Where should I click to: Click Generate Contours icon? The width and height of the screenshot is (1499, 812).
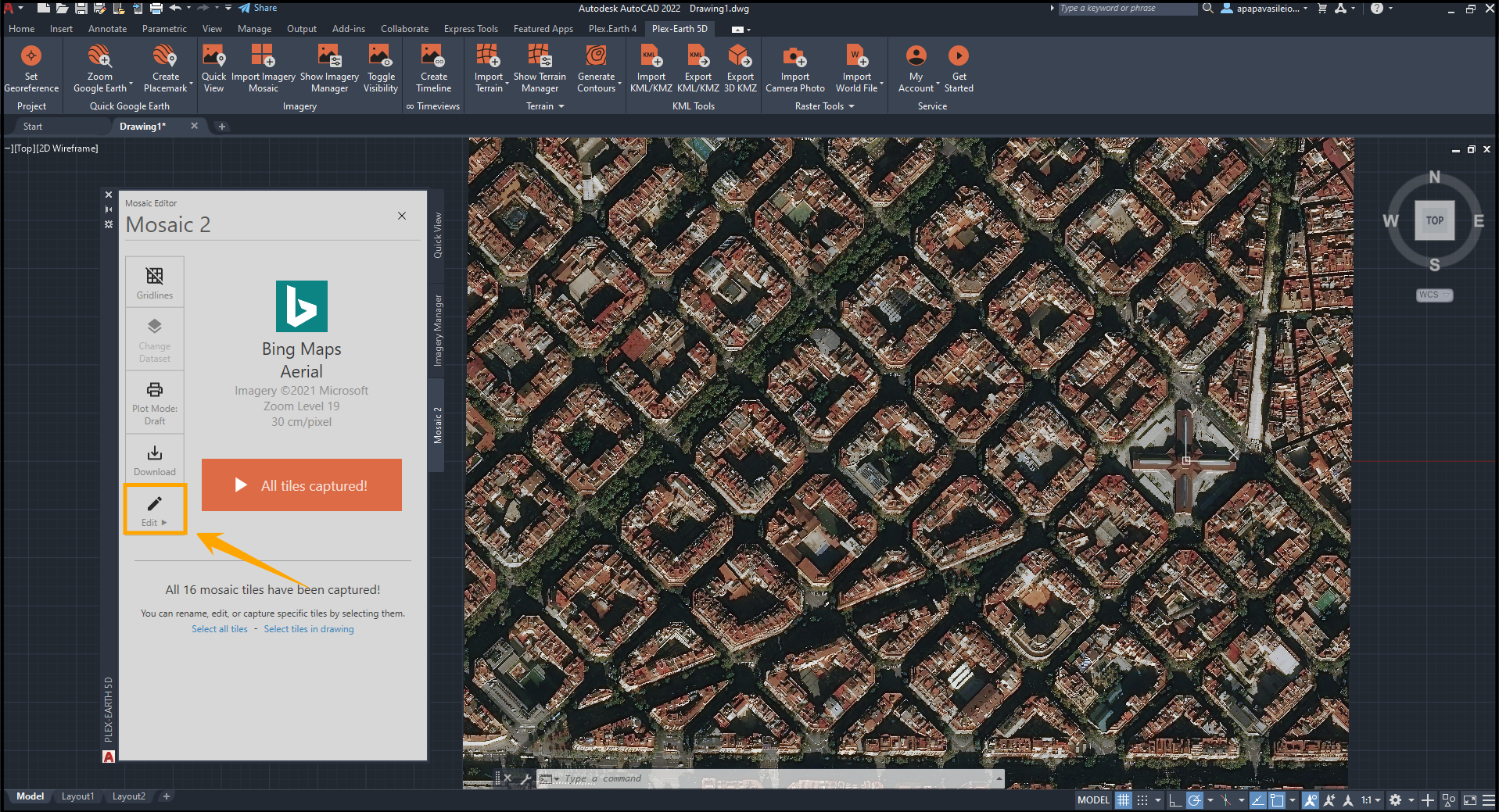(x=596, y=56)
